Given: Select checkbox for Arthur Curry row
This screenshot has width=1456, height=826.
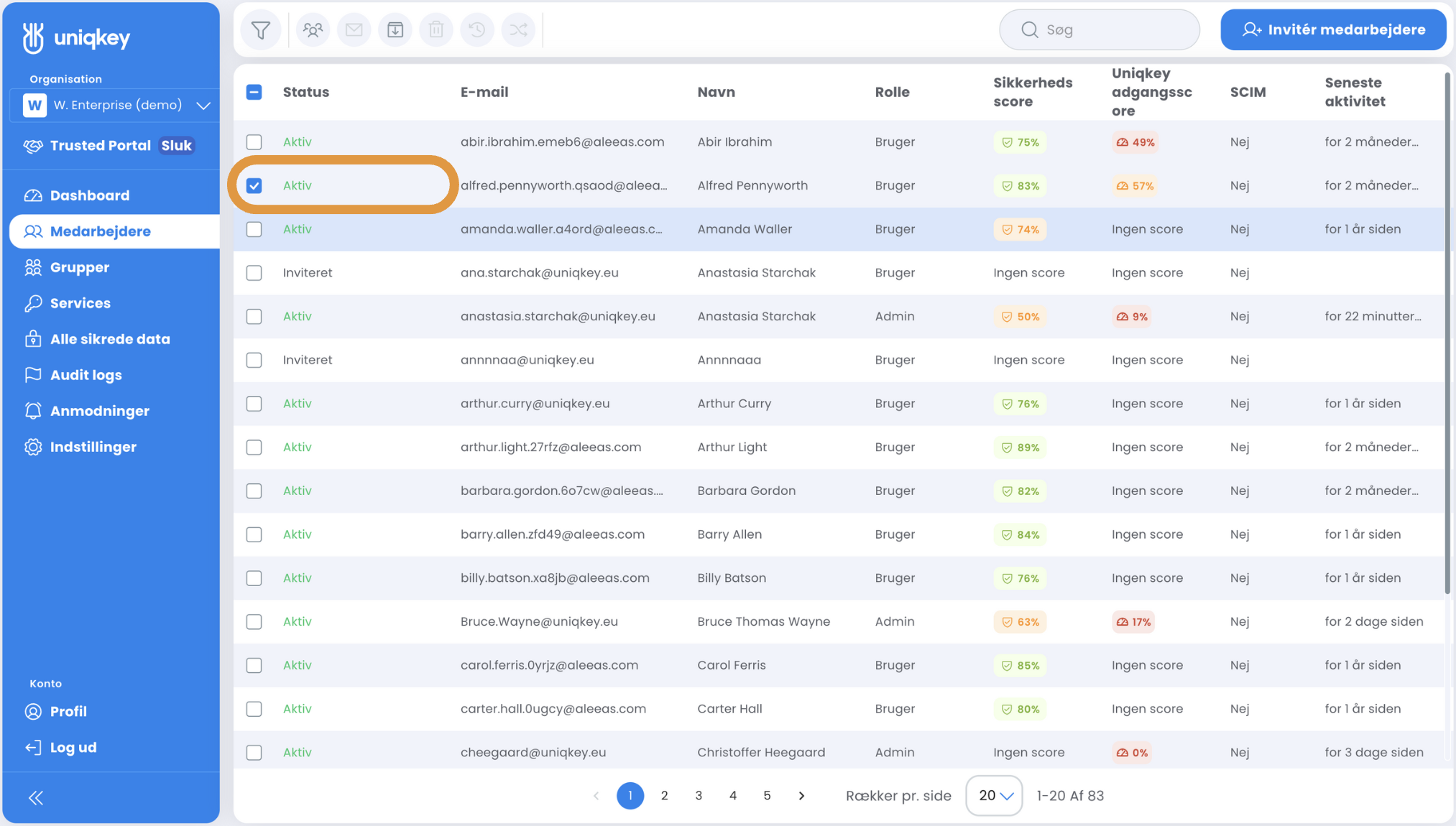Looking at the screenshot, I should click(x=254, y=404).
